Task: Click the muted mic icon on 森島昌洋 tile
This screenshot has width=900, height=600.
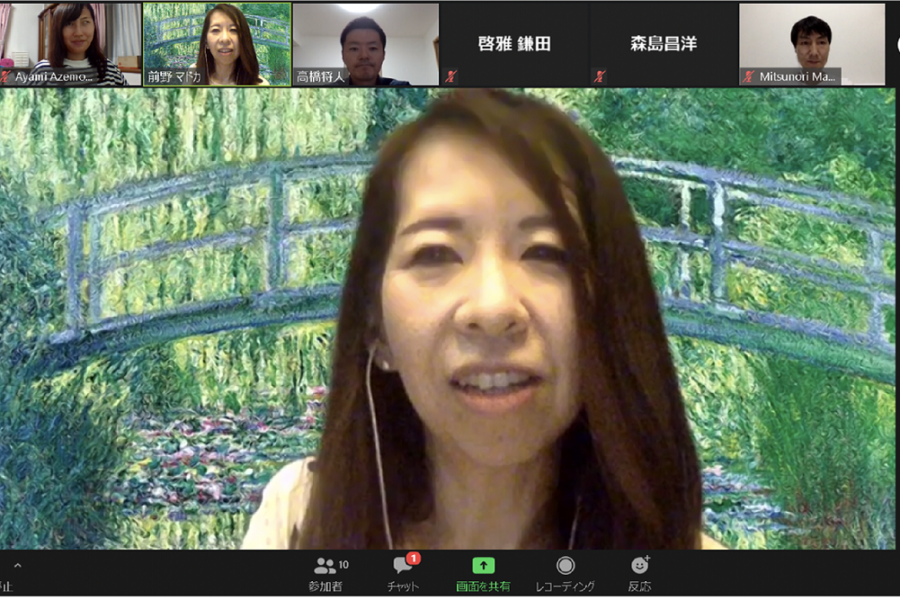Action: tap(600, 76)
